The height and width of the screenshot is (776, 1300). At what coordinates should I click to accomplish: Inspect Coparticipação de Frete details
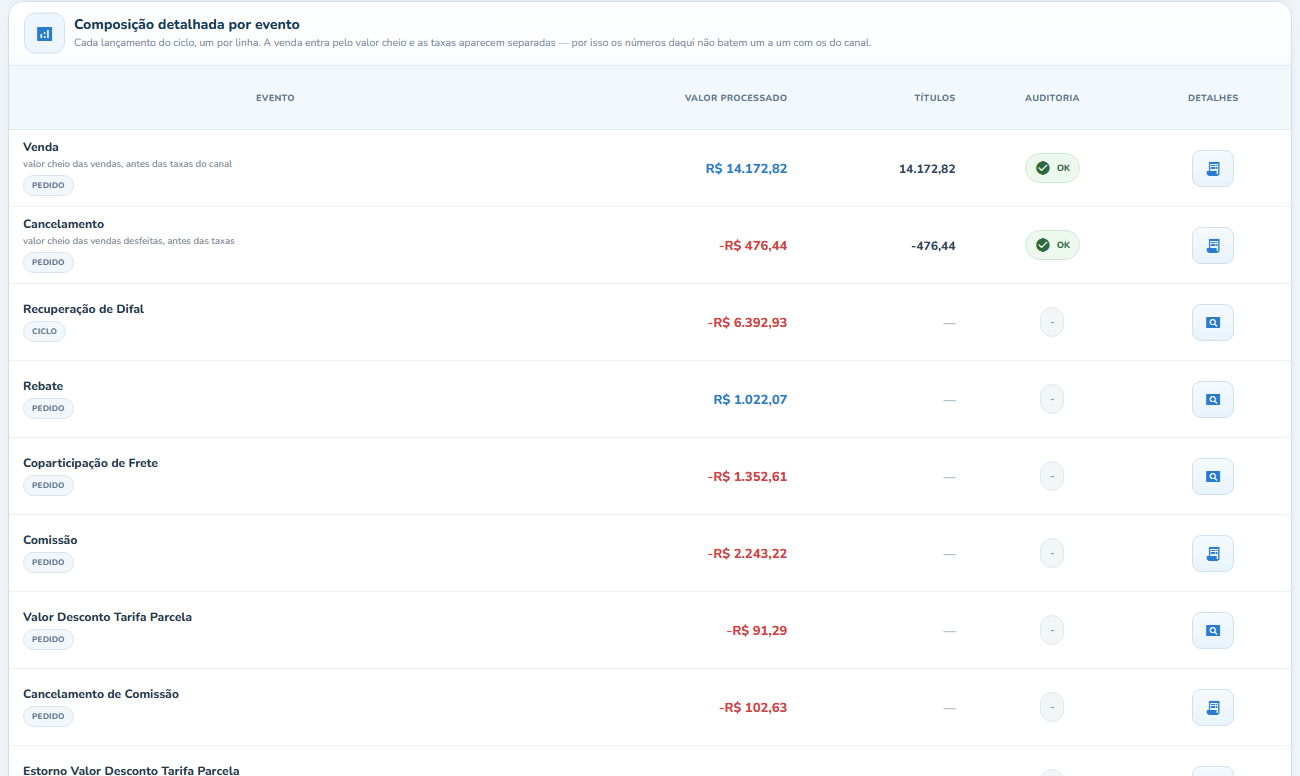point(1212,476)
